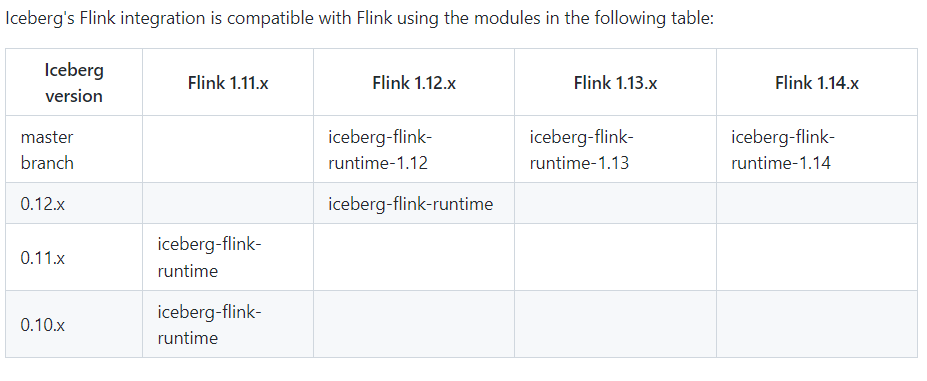927x381 pixels.
Task: Click the iceberg-flink-runtime-1.14 cell
Action: point(783,150)
